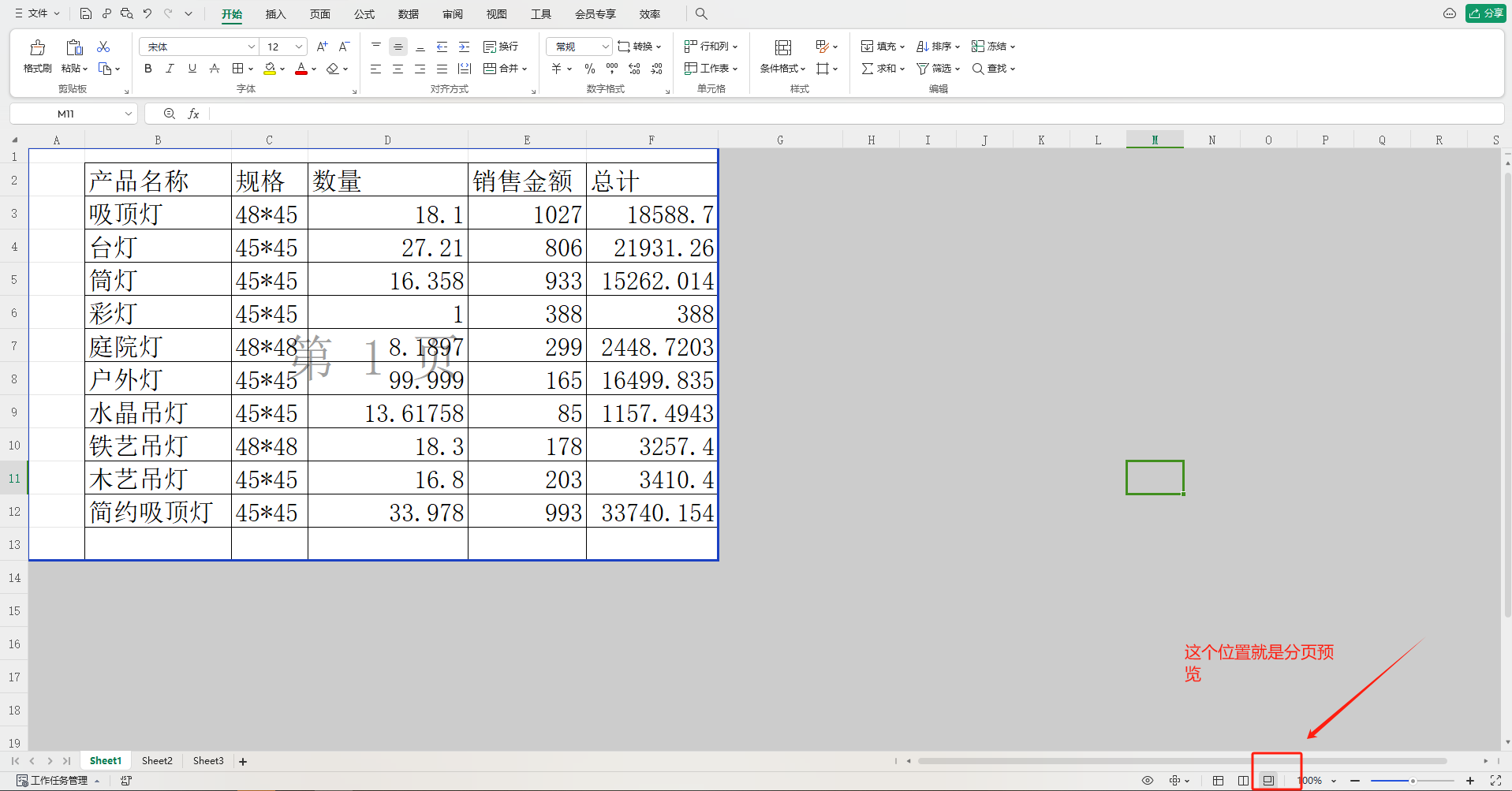Click the ribbon search magnifier icon

point(701,13)
